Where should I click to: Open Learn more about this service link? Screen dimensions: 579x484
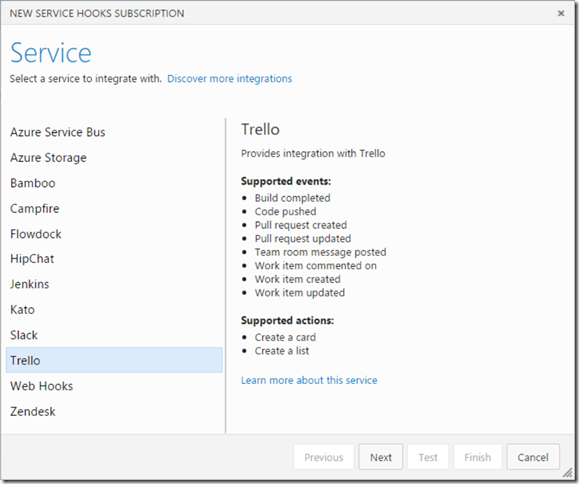pos(309,380)
